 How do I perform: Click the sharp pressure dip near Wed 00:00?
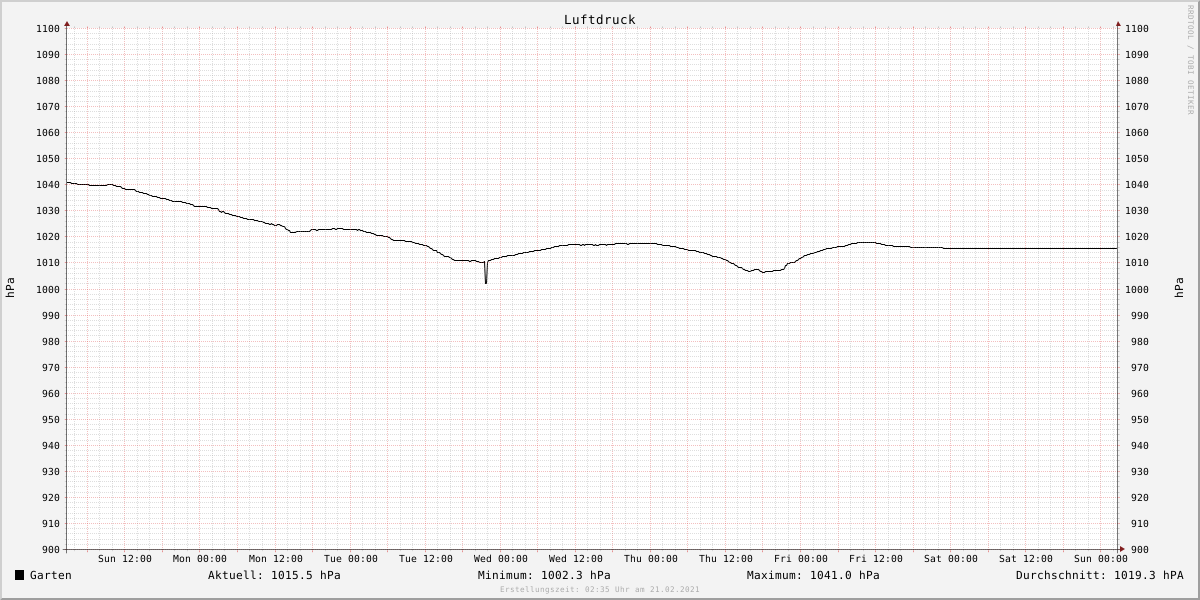click(x=486, y=274)
